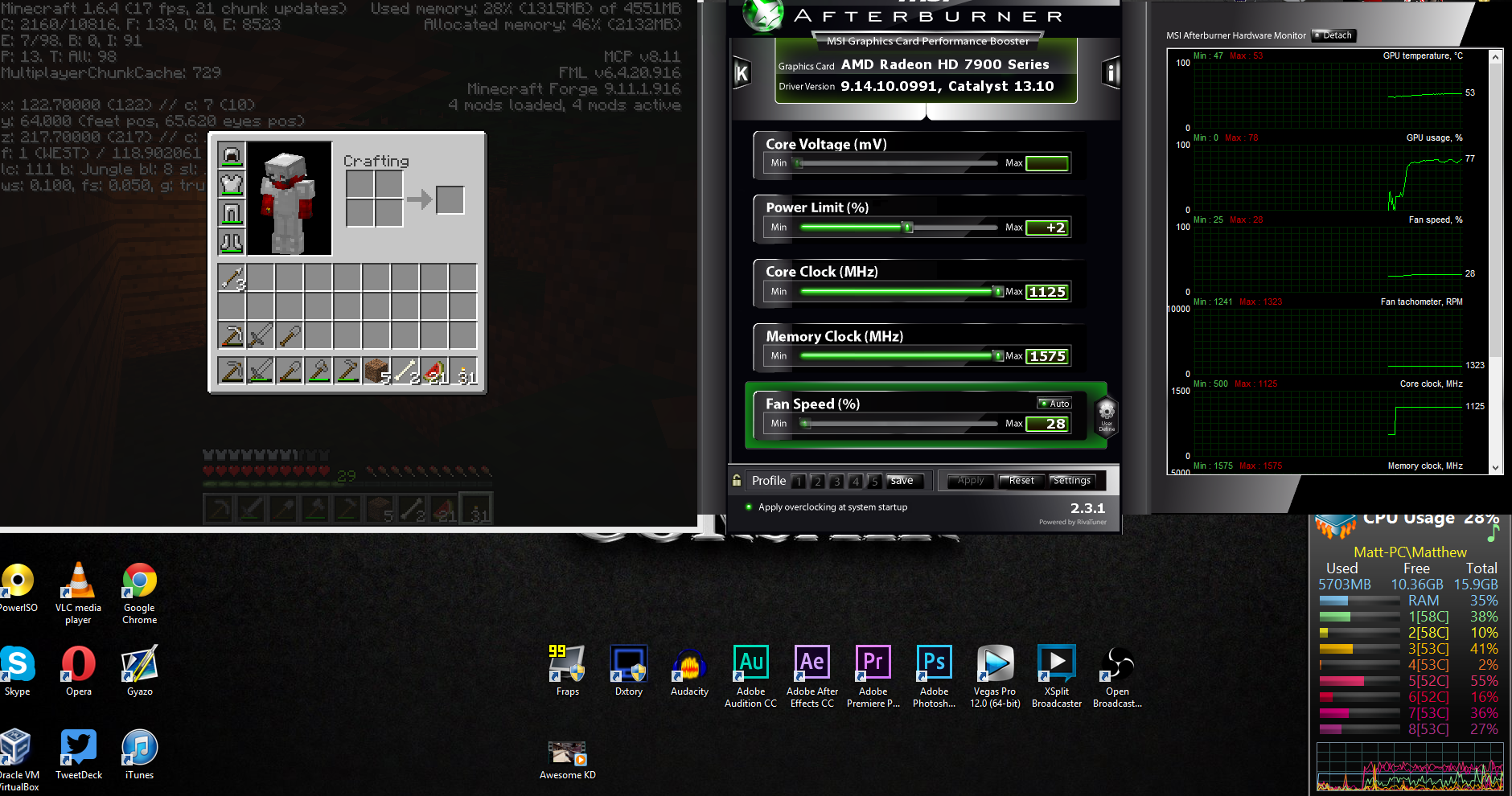Click the Opera browser desktop icon
The width and height of the screenshot is (1512, 796).
click(78, 671)
